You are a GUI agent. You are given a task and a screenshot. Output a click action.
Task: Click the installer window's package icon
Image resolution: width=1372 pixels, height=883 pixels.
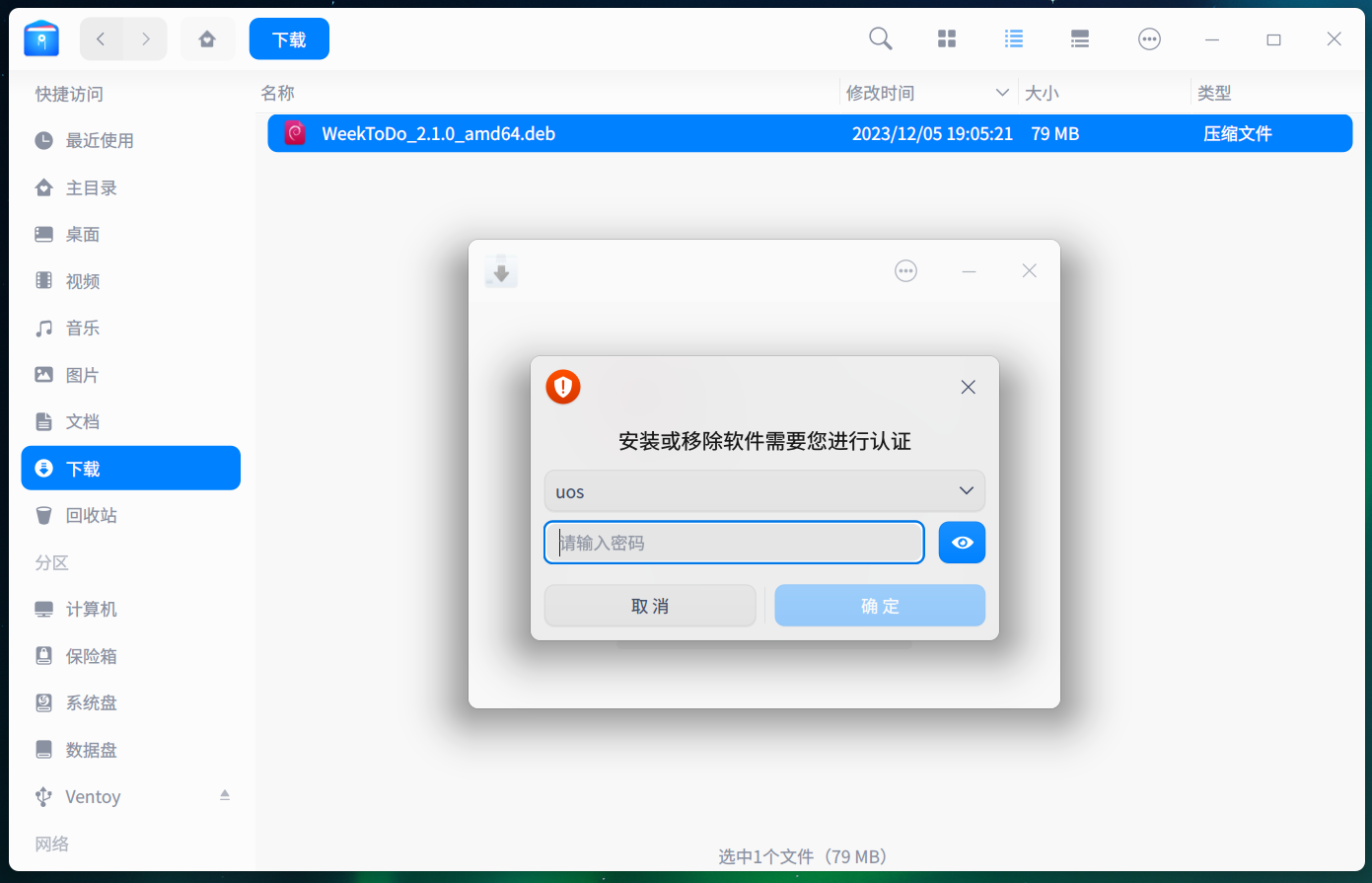pos(501,270)
